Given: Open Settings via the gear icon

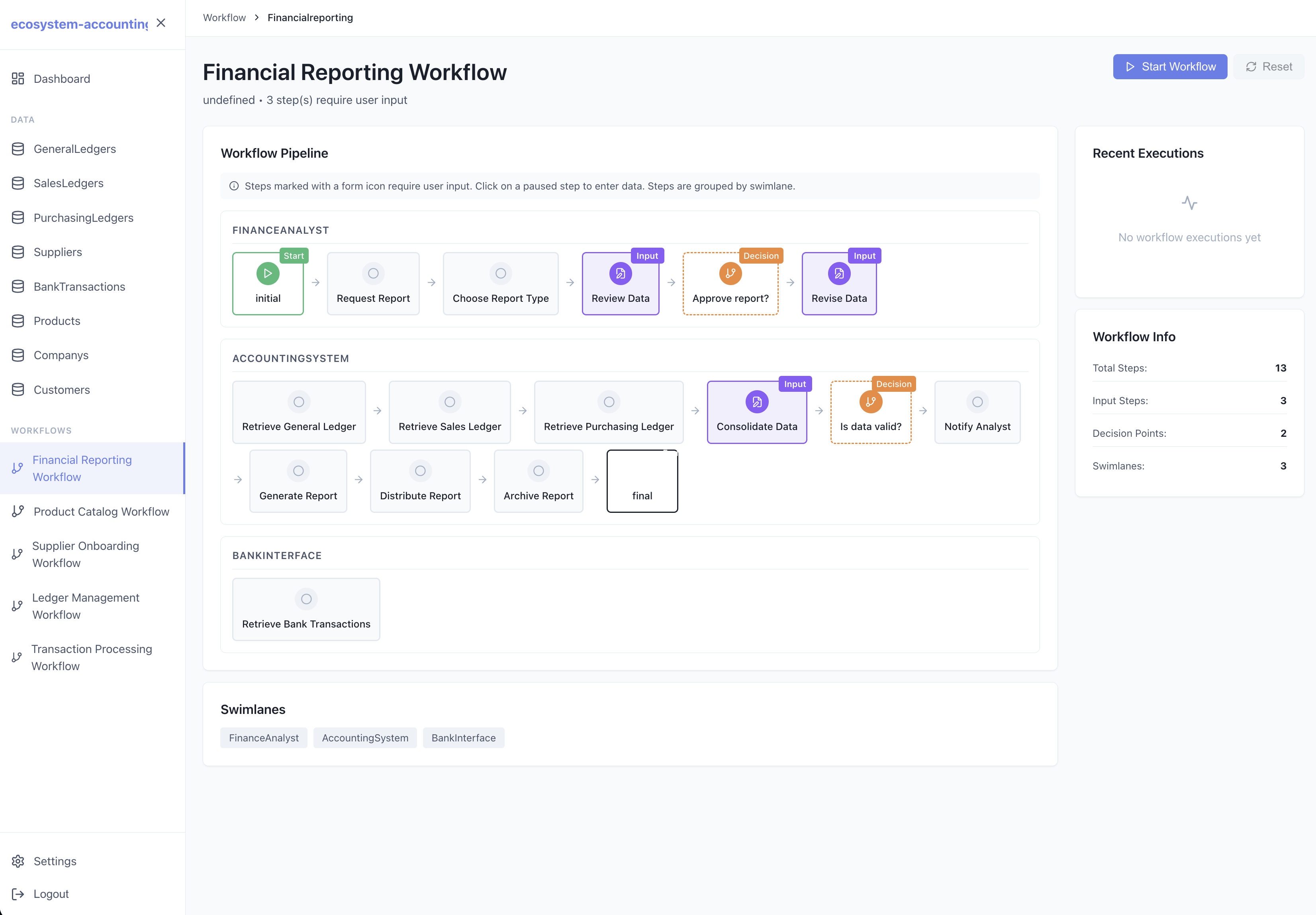Looking at the screenshot, I should 18,860.
